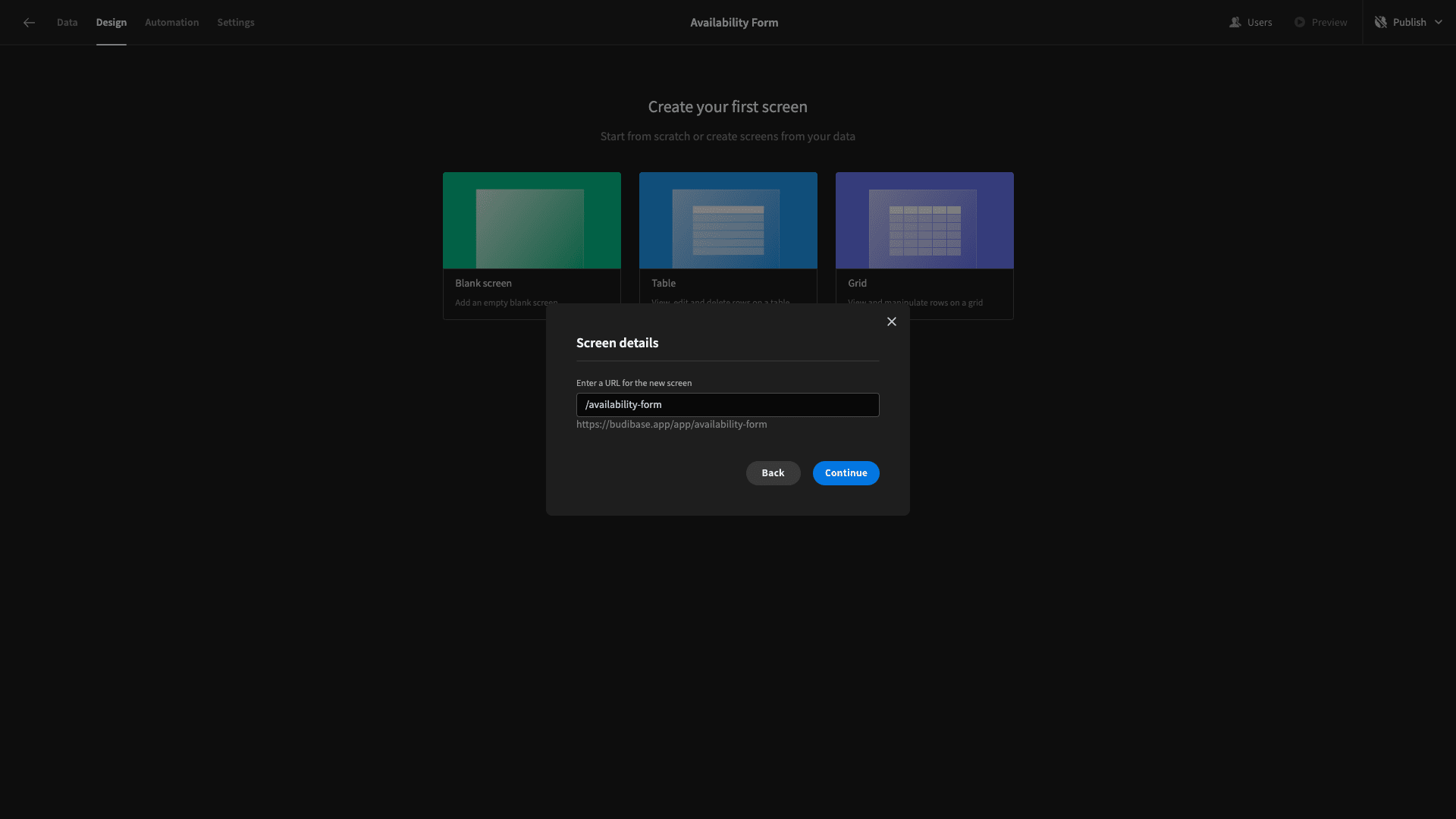The image size is (1456, 819).
Task: Click the Publish label
Action: [x=1410, y=23]
